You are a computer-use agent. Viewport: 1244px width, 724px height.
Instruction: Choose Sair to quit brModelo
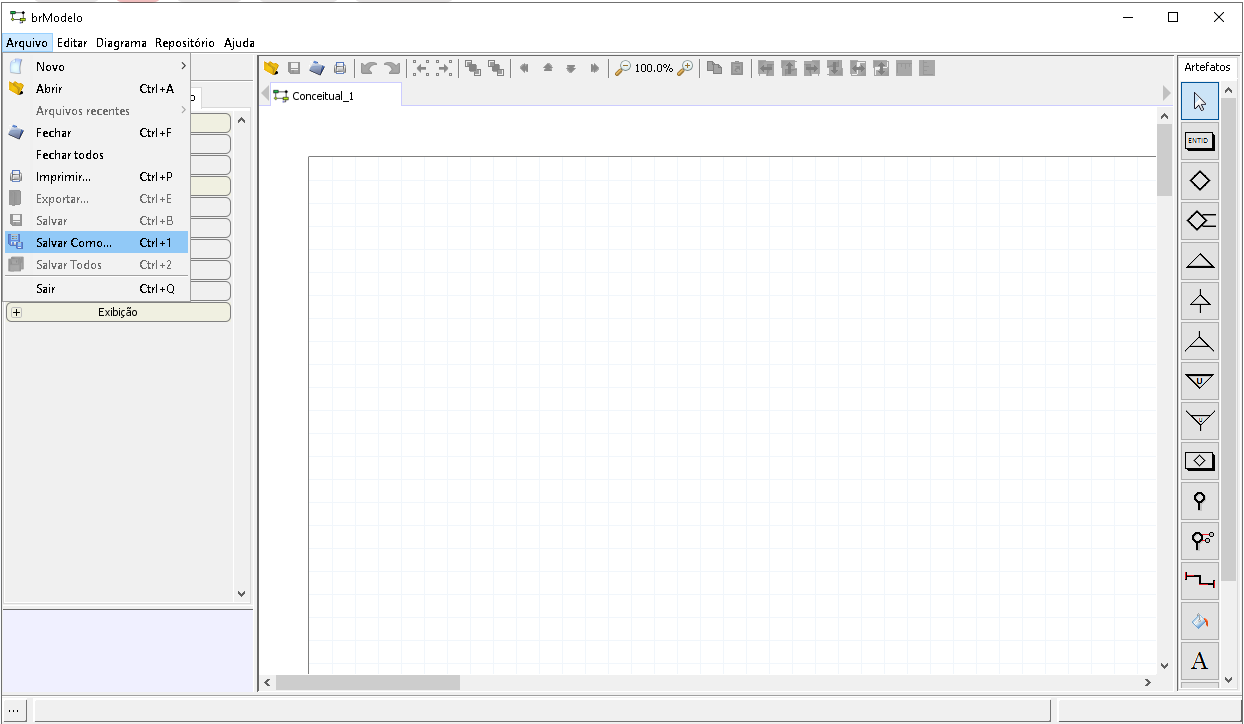point(96,289)
